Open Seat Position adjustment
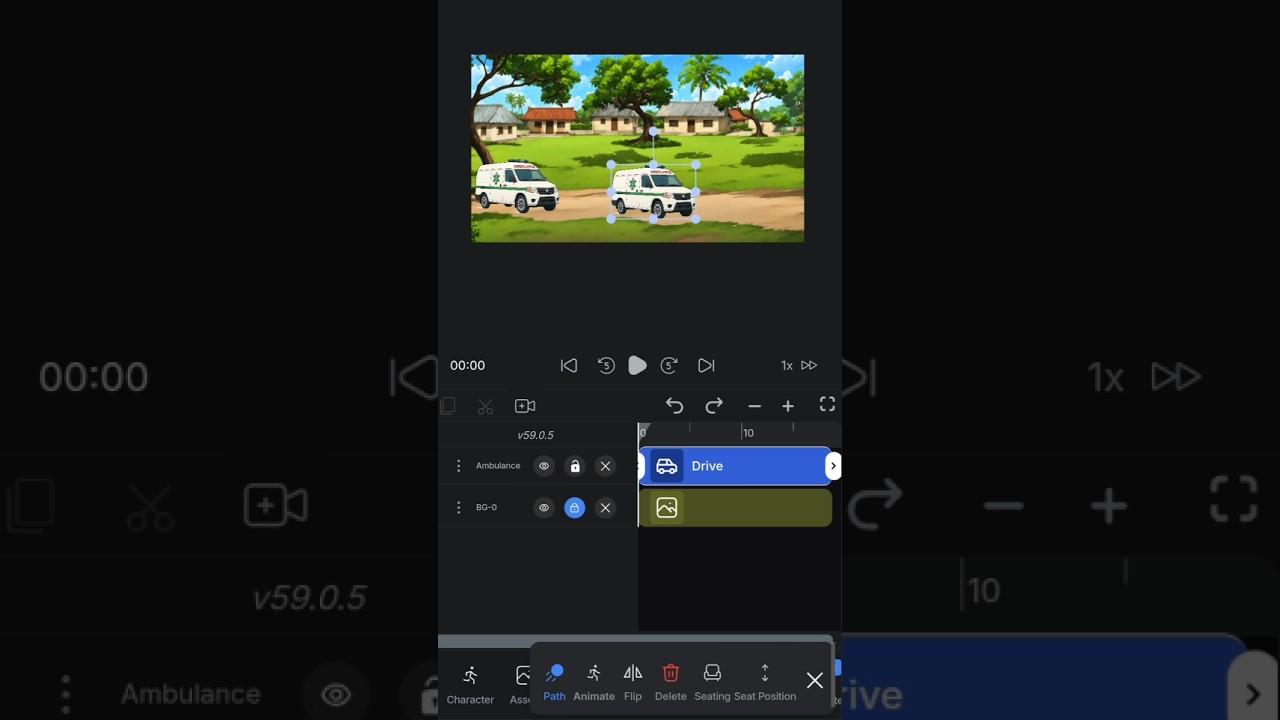Viewport: 1280px width, 720px height. (765, 682)
